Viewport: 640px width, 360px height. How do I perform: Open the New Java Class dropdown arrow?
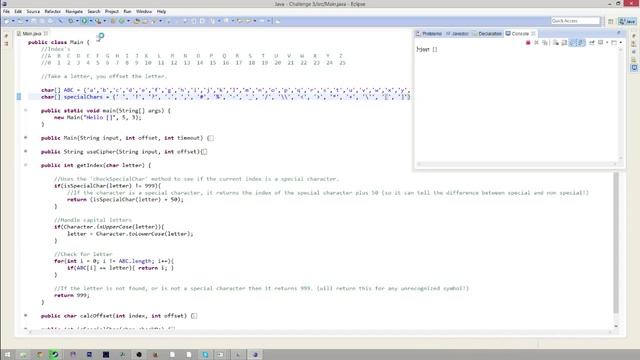point(128,21)
